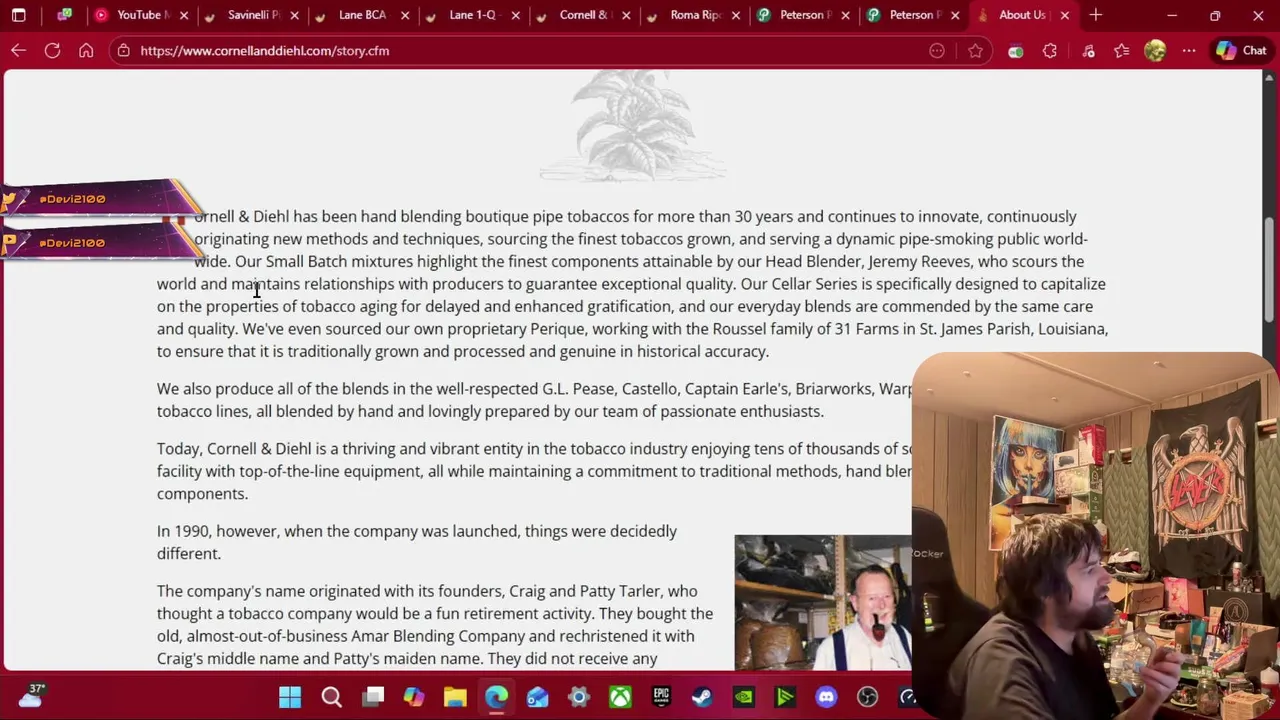Open the favorites list icon

(1121, 51)
